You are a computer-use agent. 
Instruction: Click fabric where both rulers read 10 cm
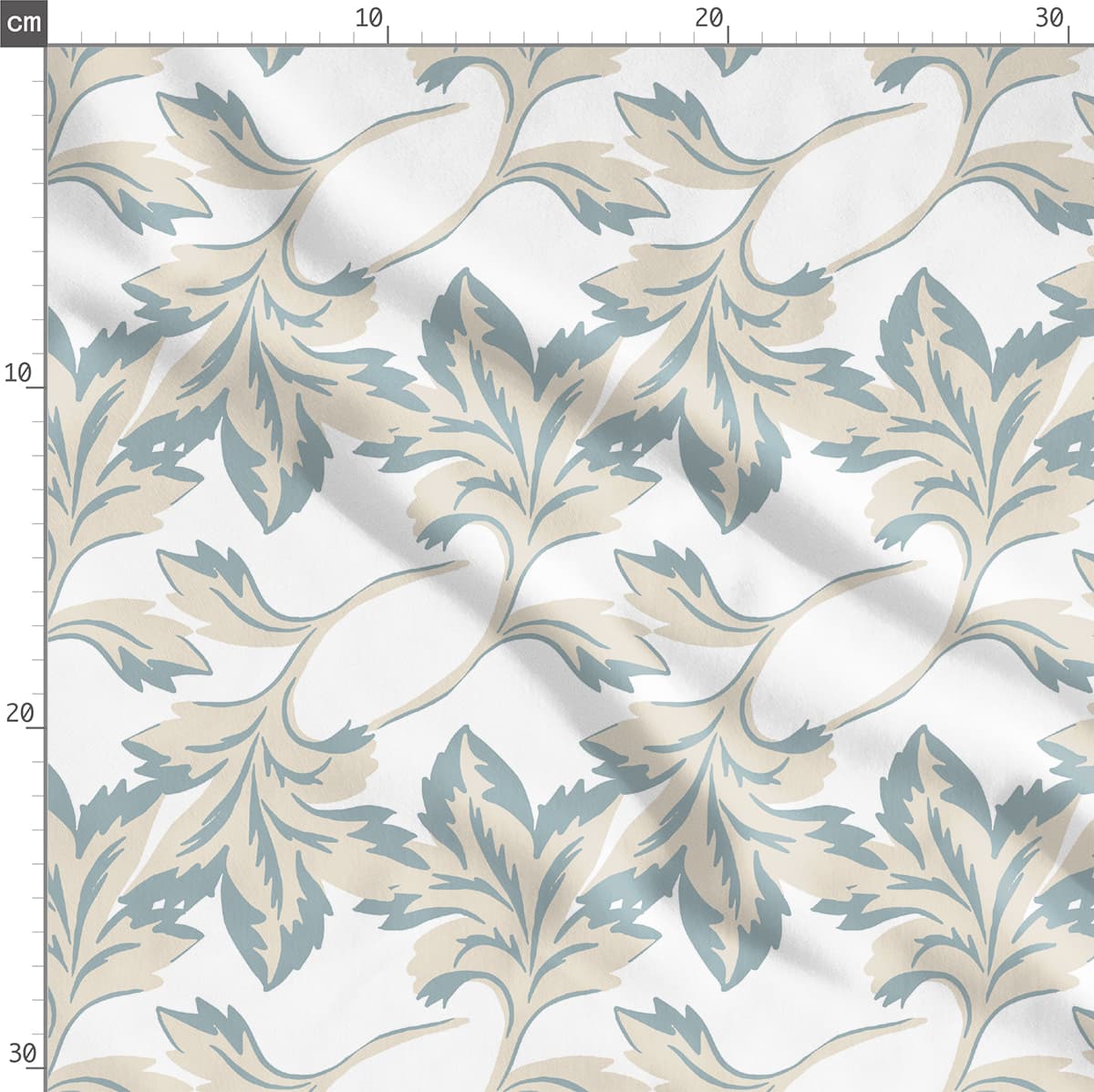tap(387, 387)
